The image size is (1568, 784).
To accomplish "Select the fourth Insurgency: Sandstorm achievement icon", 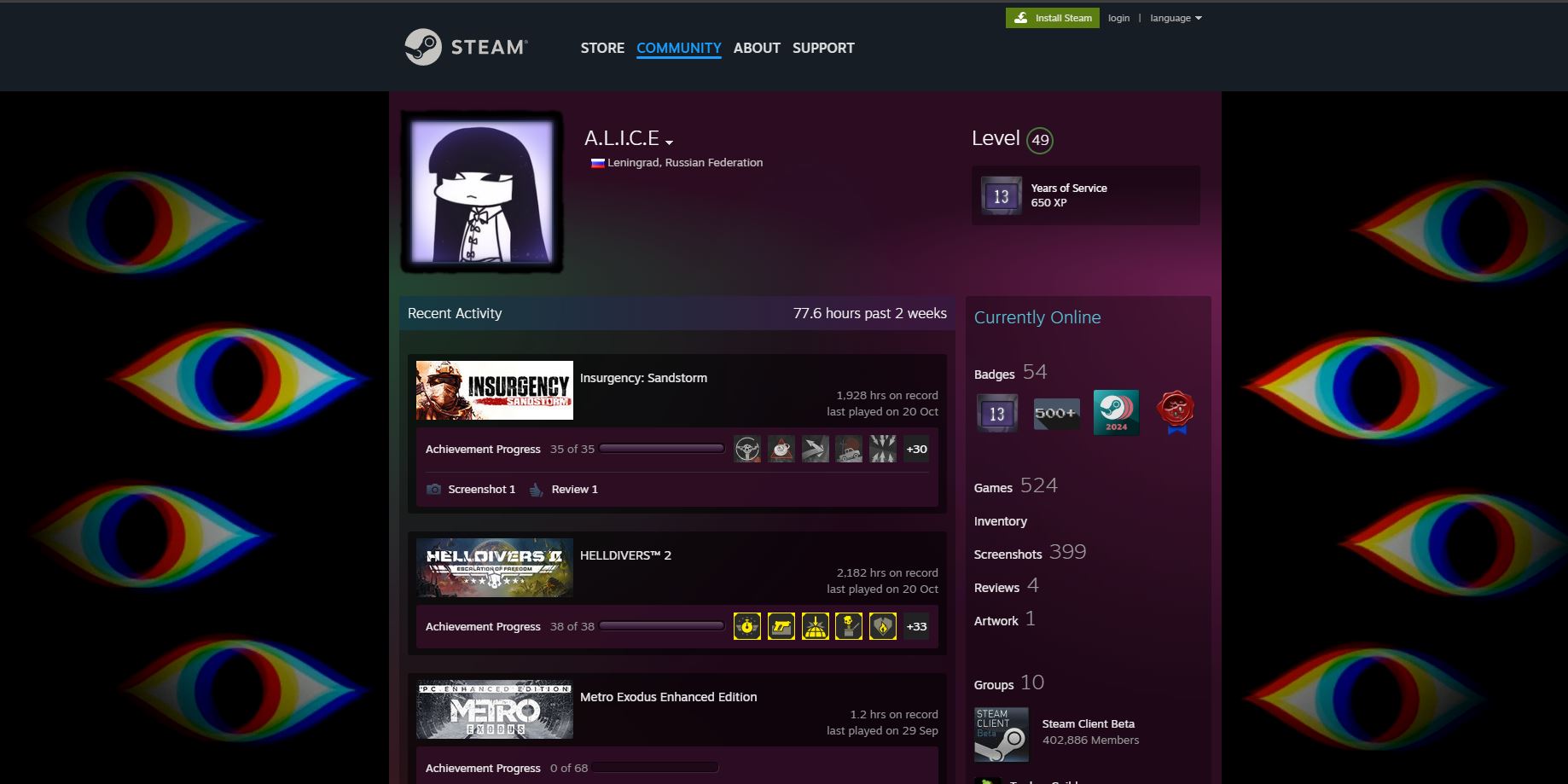I will (x=849, y=449).
